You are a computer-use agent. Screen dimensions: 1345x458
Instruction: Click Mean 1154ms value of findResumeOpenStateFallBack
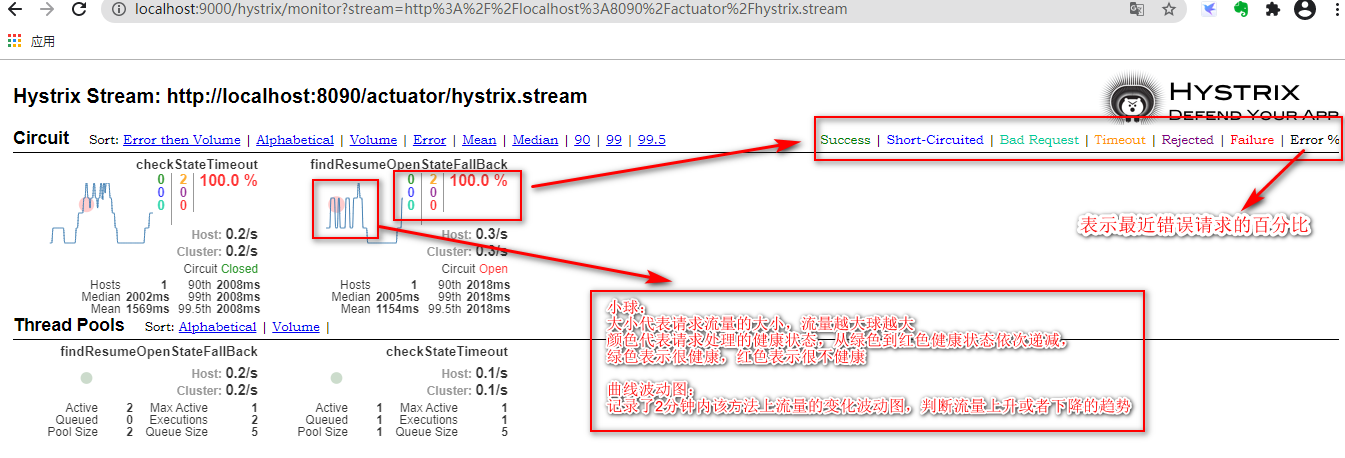[396, 309]
